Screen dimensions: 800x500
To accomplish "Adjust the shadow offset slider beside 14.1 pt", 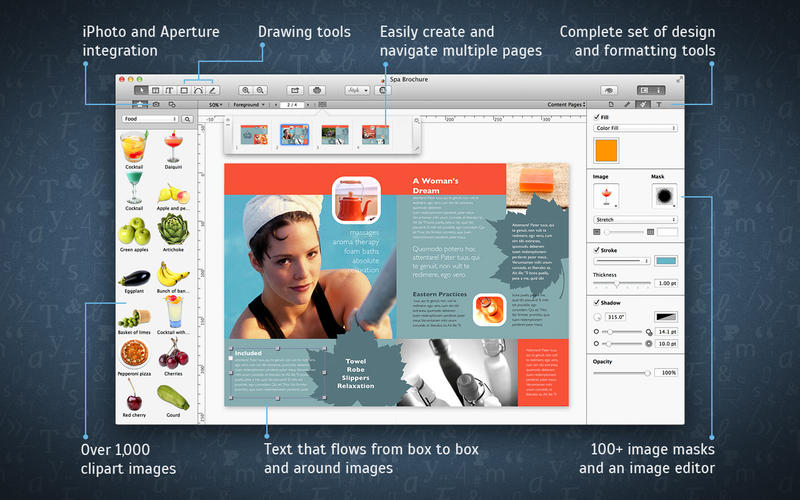I will tap(623, 332).
